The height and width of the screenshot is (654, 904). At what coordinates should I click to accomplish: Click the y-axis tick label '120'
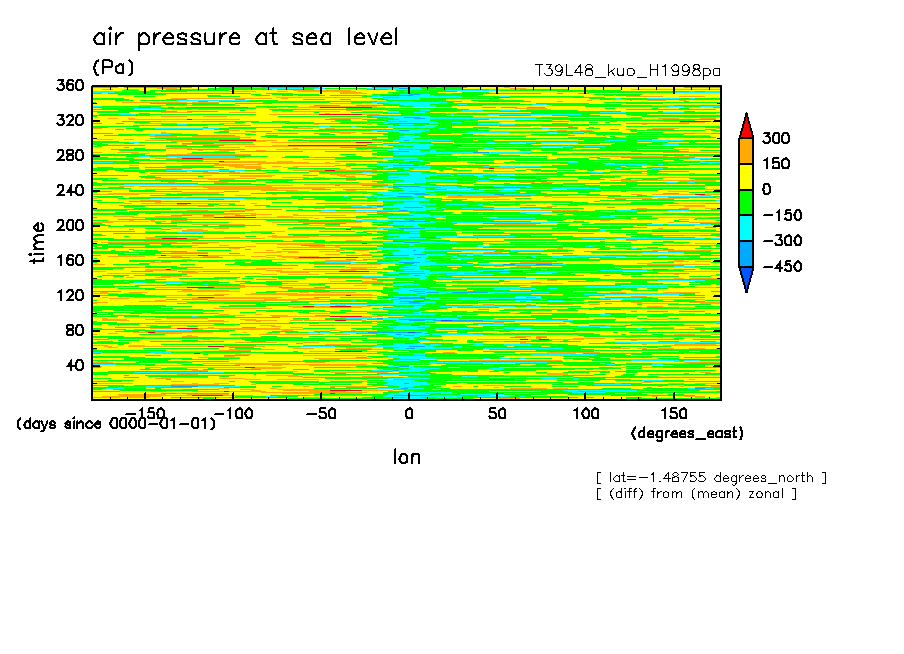[70, 296]
